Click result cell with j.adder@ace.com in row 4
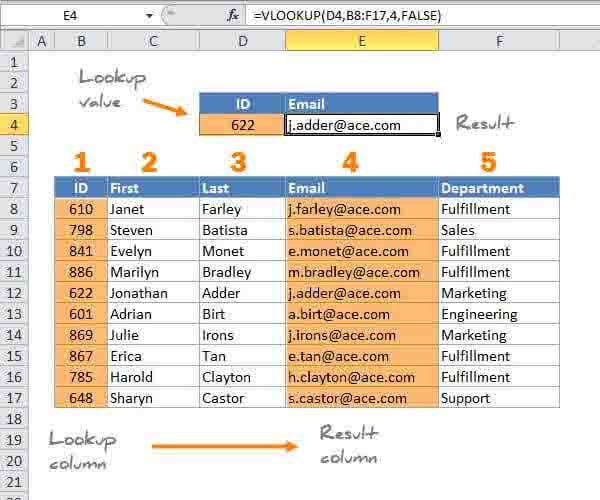The width and height of the screenshot is (600, 500). click(x=361, y=125)
